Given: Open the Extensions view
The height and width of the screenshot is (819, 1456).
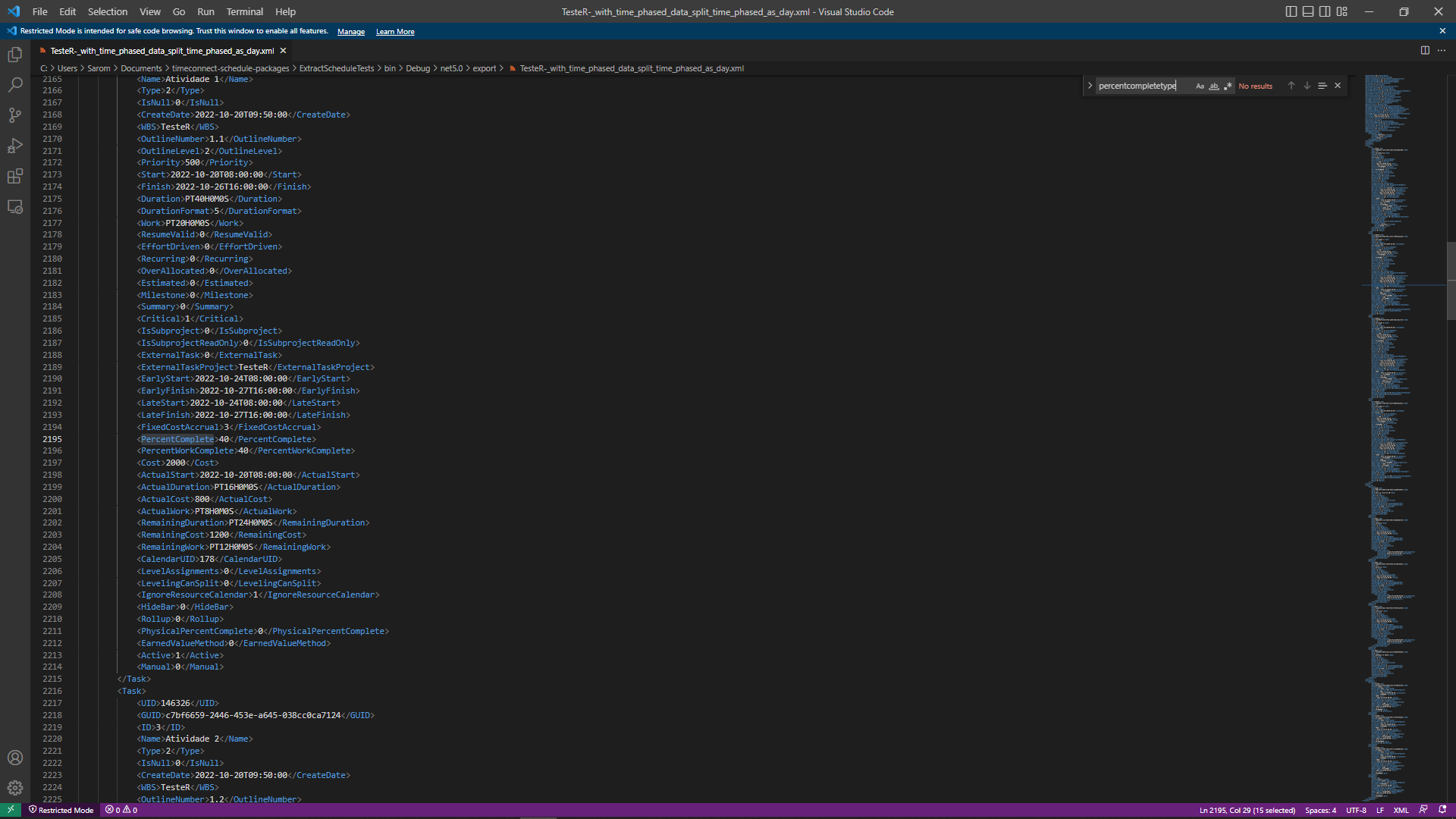Looking at the screenshot, I should [x=15, y=177].
